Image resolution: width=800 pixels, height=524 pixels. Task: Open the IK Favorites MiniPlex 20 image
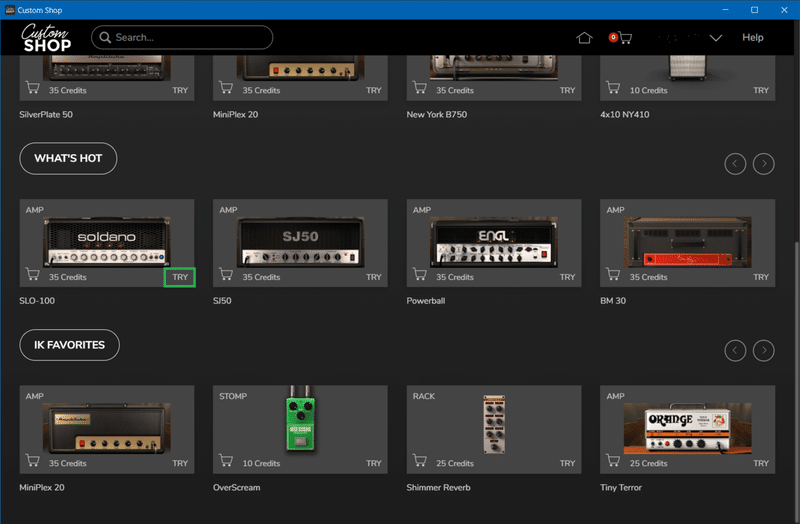coord(107,428)
